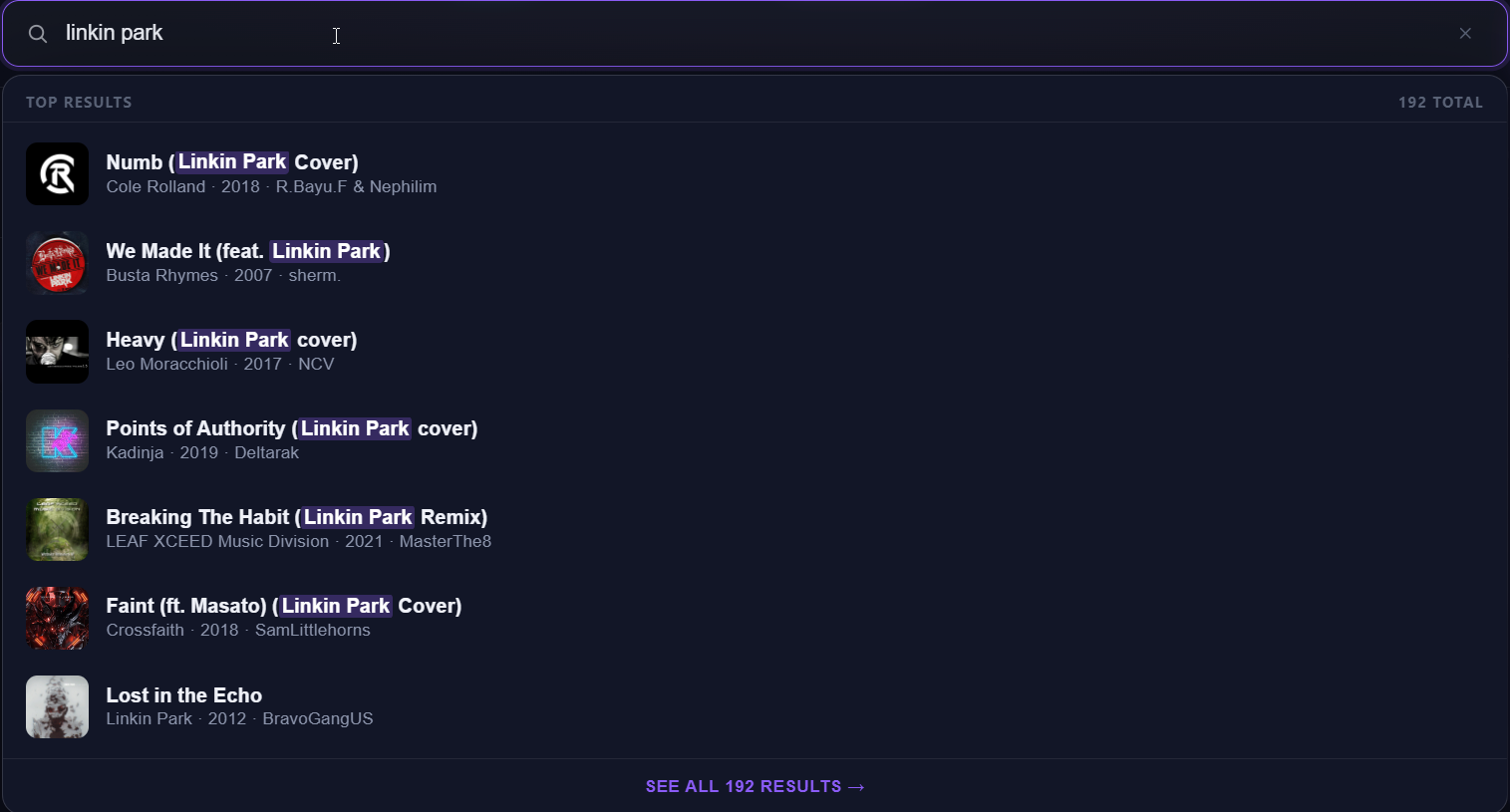Screen dimensions: 1510x812
Task: Open Points of Authority cover art thumbnail
Action: click(x=57, y=440)
